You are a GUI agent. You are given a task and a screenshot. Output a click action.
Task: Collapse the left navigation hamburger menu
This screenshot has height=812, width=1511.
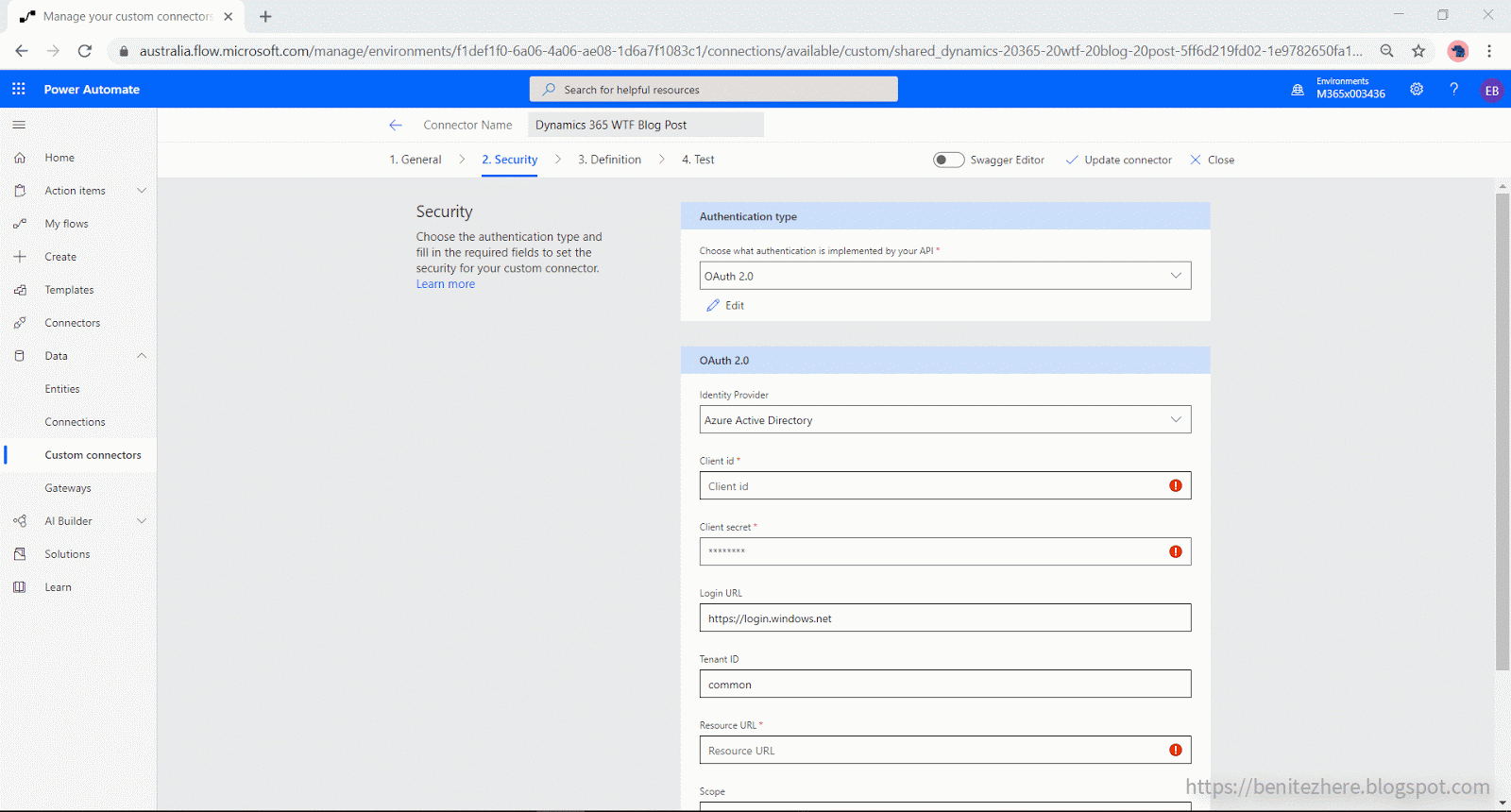click(19, 125)
